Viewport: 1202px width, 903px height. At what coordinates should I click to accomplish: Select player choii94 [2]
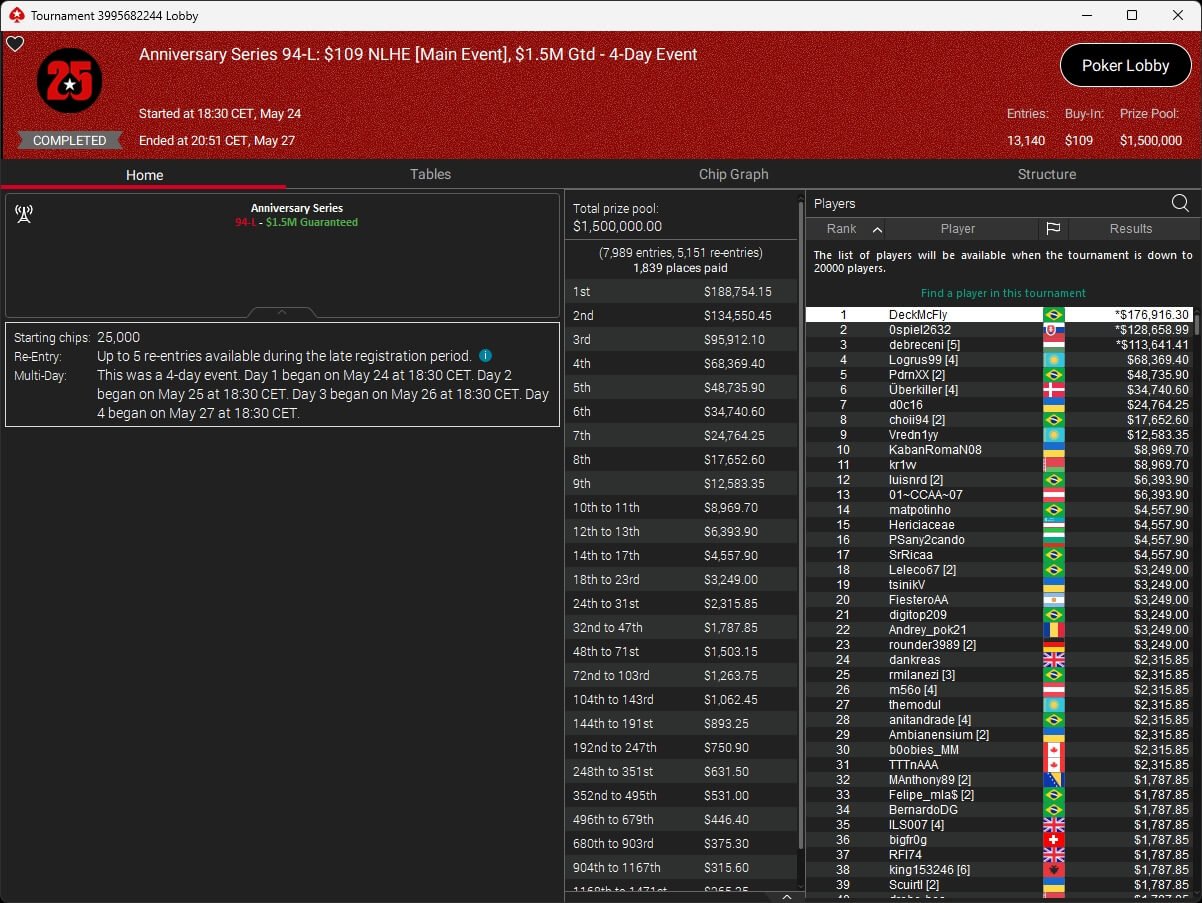pyautogui.click(x=999, y=420)
